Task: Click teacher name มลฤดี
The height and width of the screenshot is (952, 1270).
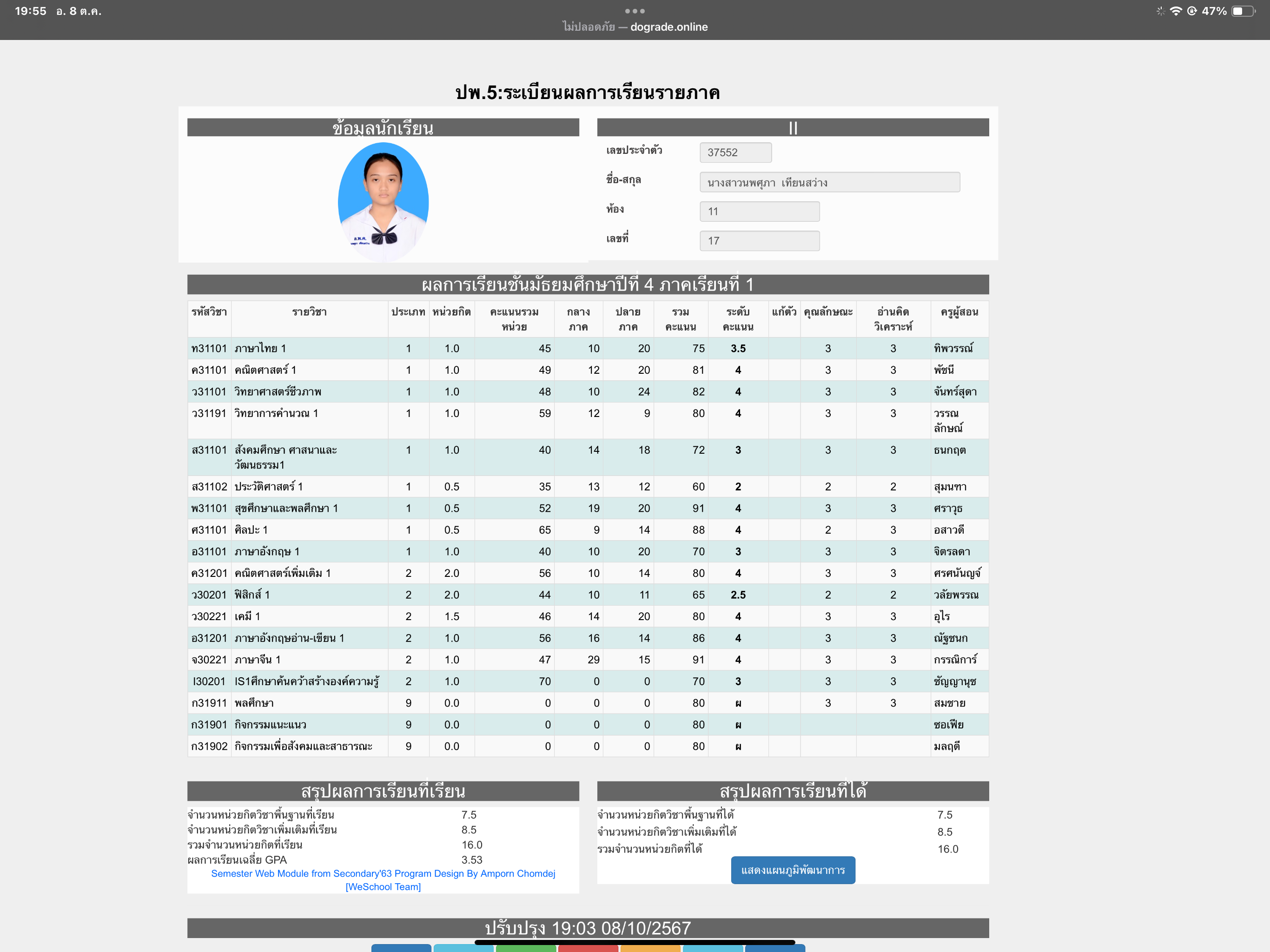Action: point(947,747)
